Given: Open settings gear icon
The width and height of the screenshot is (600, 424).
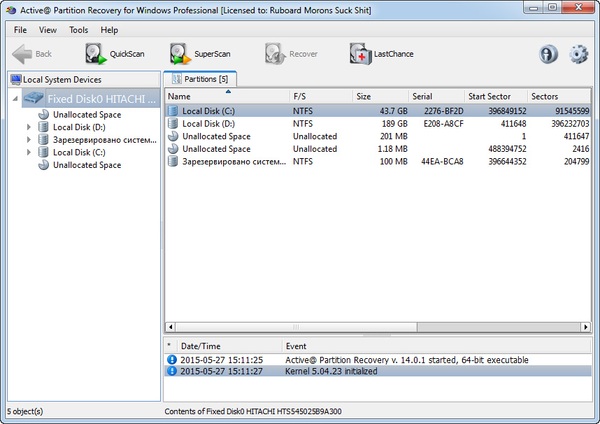Looking at the screenshot, I should 578,54.
